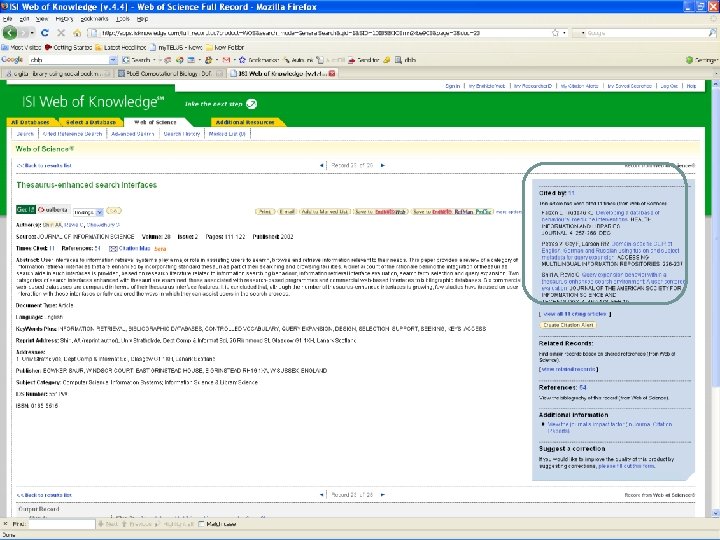Screen dimensions: 720x540
Task: Open the Edit menu
Action: tap(24, 19)
